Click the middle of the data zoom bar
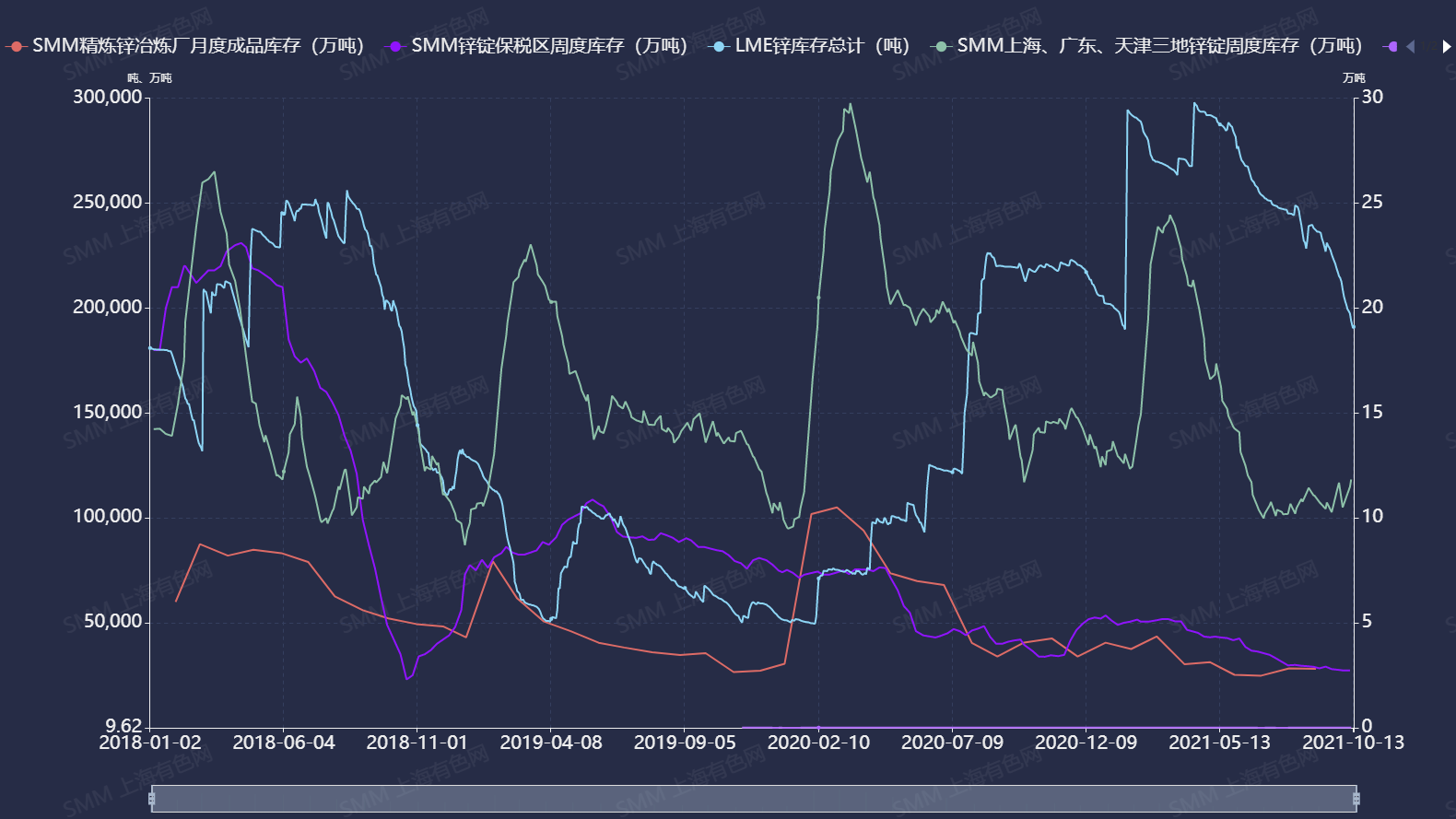The width and height of the screenshot is (1456, 819). [x=754, y=799]
